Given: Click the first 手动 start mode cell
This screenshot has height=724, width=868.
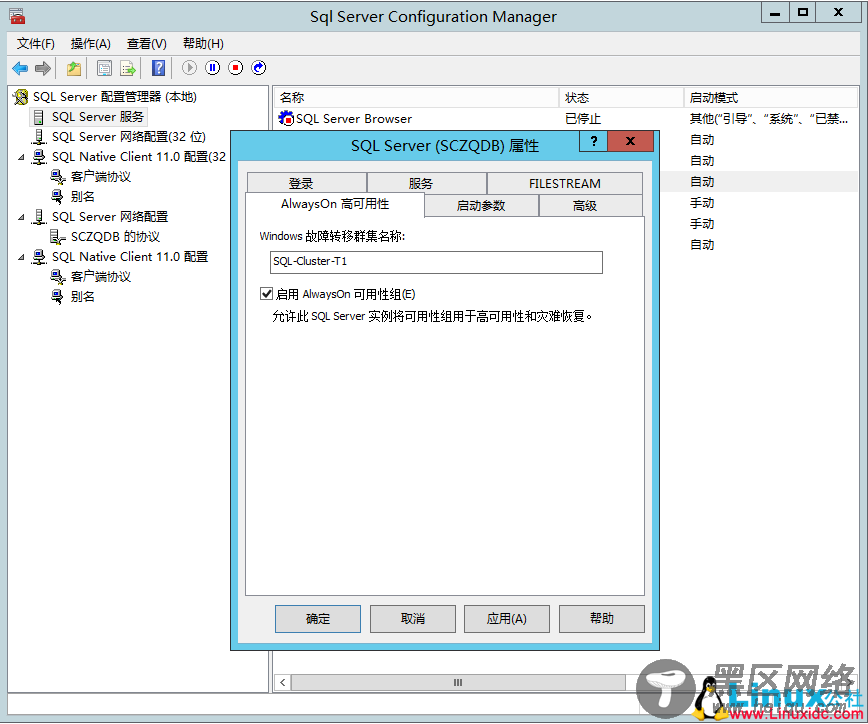Looking at the screenshot, I should [702, 203].
